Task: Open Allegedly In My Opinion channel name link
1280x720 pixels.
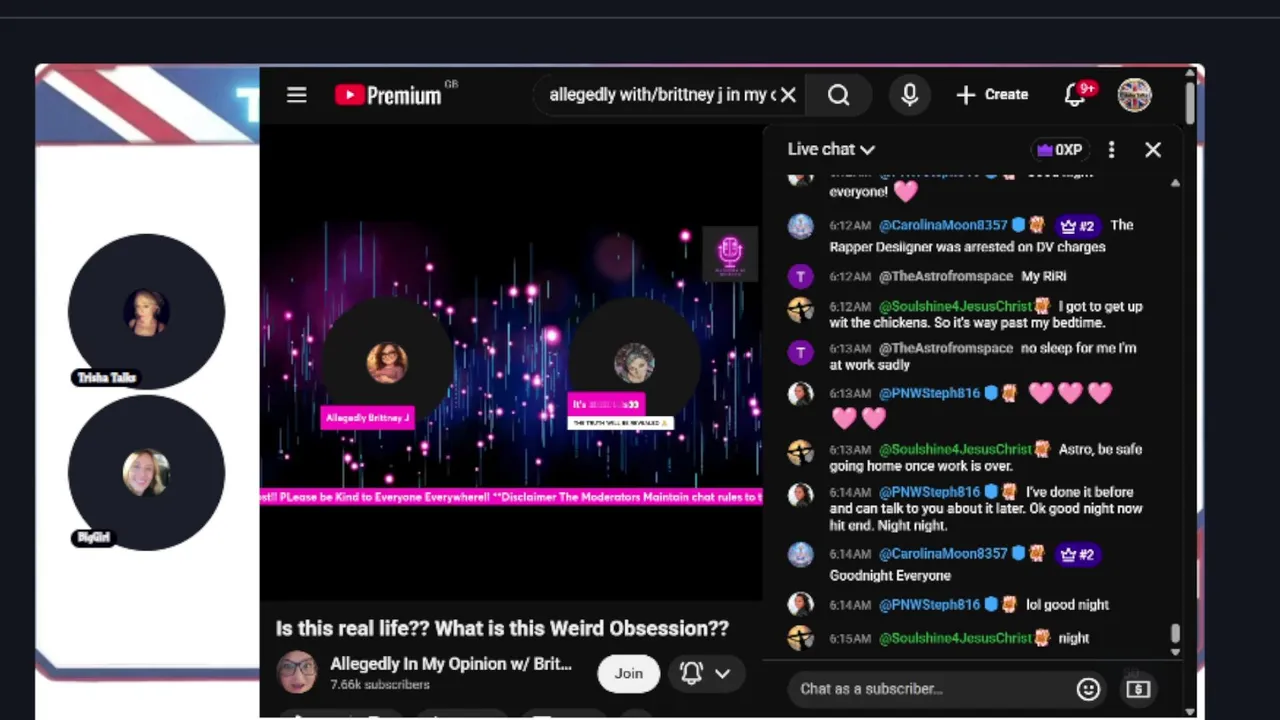Action: click(x=451, y=664)
